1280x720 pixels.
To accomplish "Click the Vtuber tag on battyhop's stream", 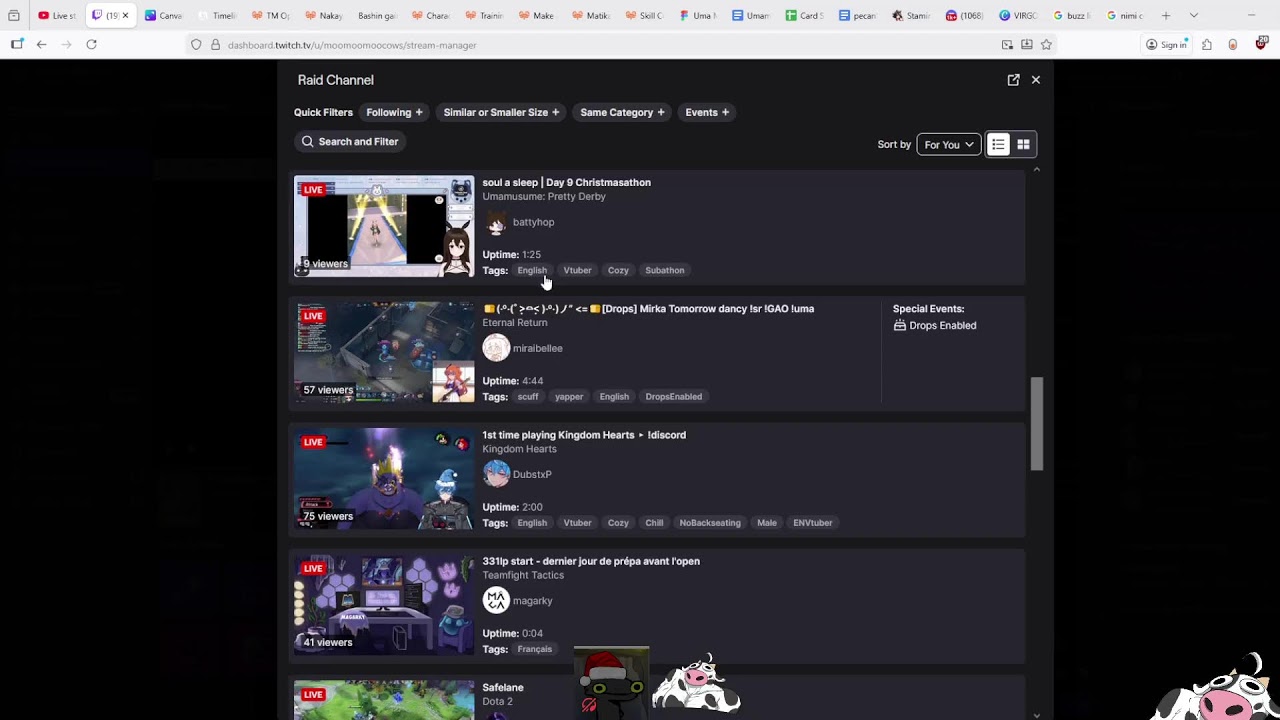I will [x=577, y=271].
